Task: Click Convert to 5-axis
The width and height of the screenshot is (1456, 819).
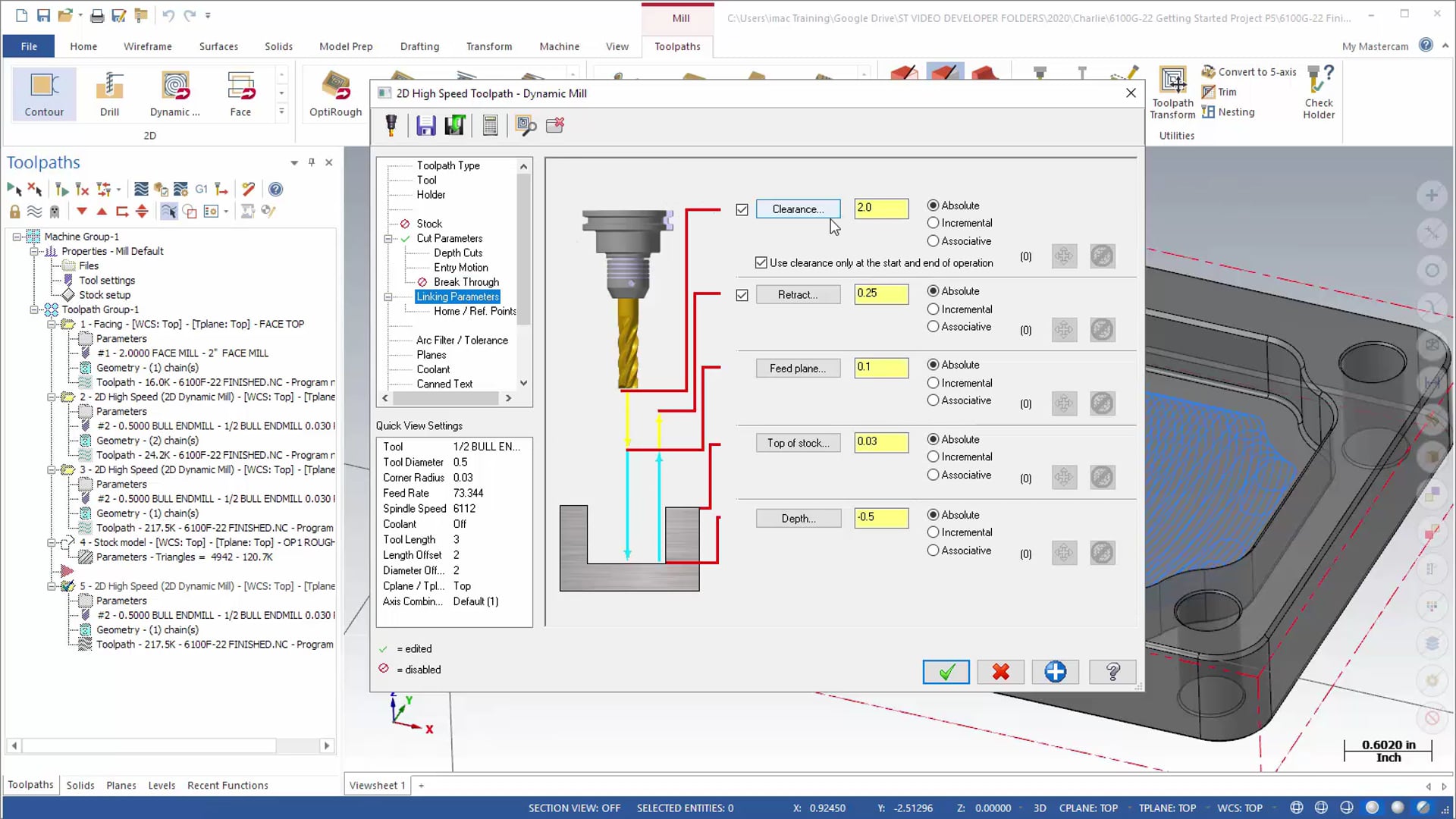Action: 1249,71
